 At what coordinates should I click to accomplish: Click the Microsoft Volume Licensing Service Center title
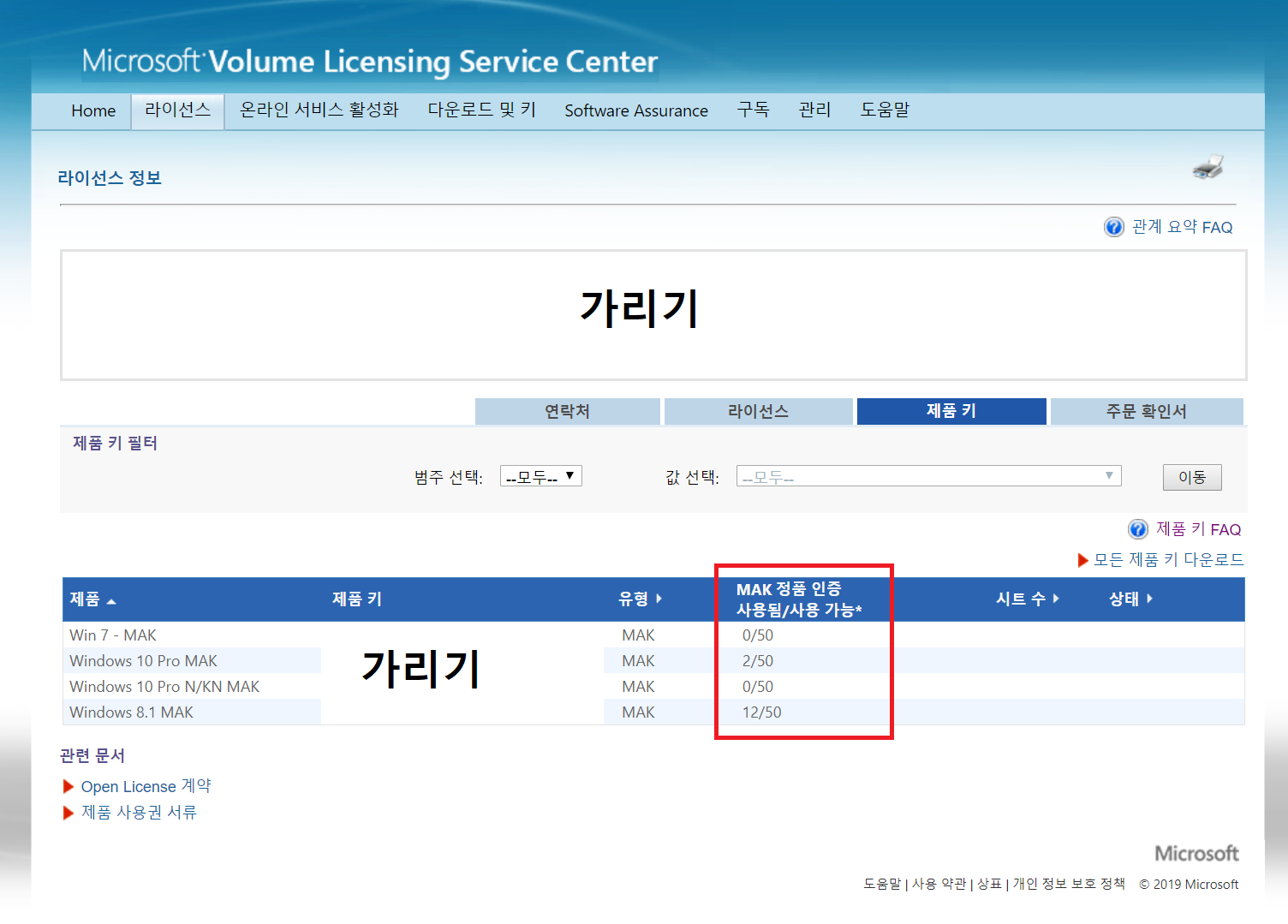[370, 62]
